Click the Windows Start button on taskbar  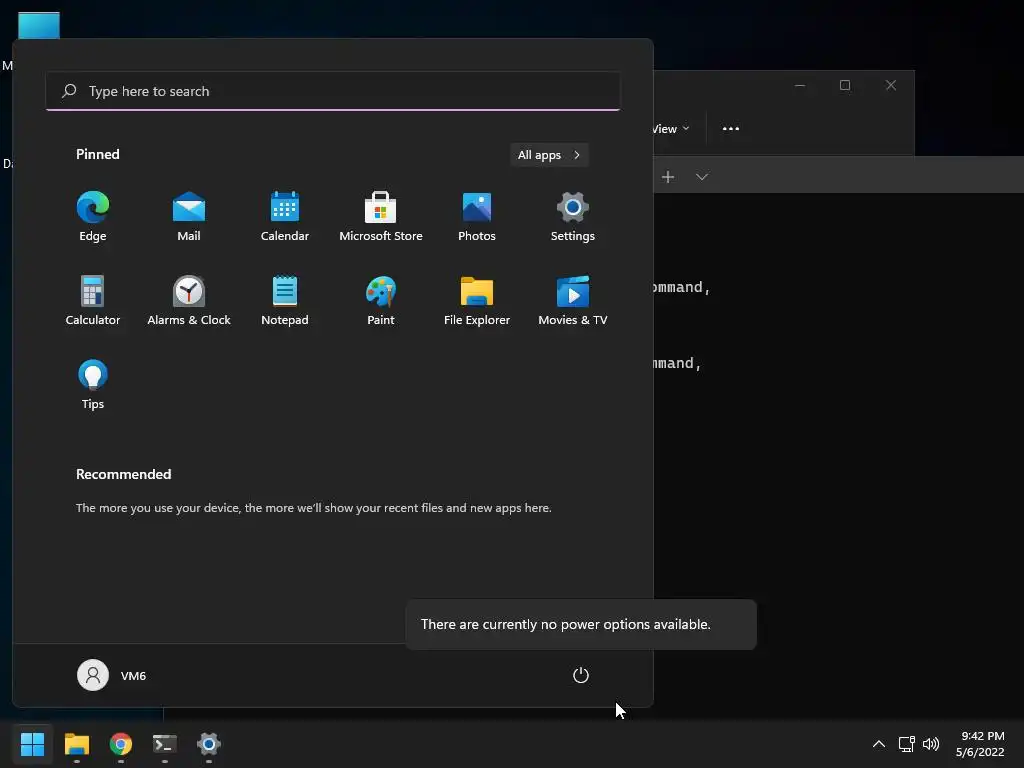coord(33,744)
